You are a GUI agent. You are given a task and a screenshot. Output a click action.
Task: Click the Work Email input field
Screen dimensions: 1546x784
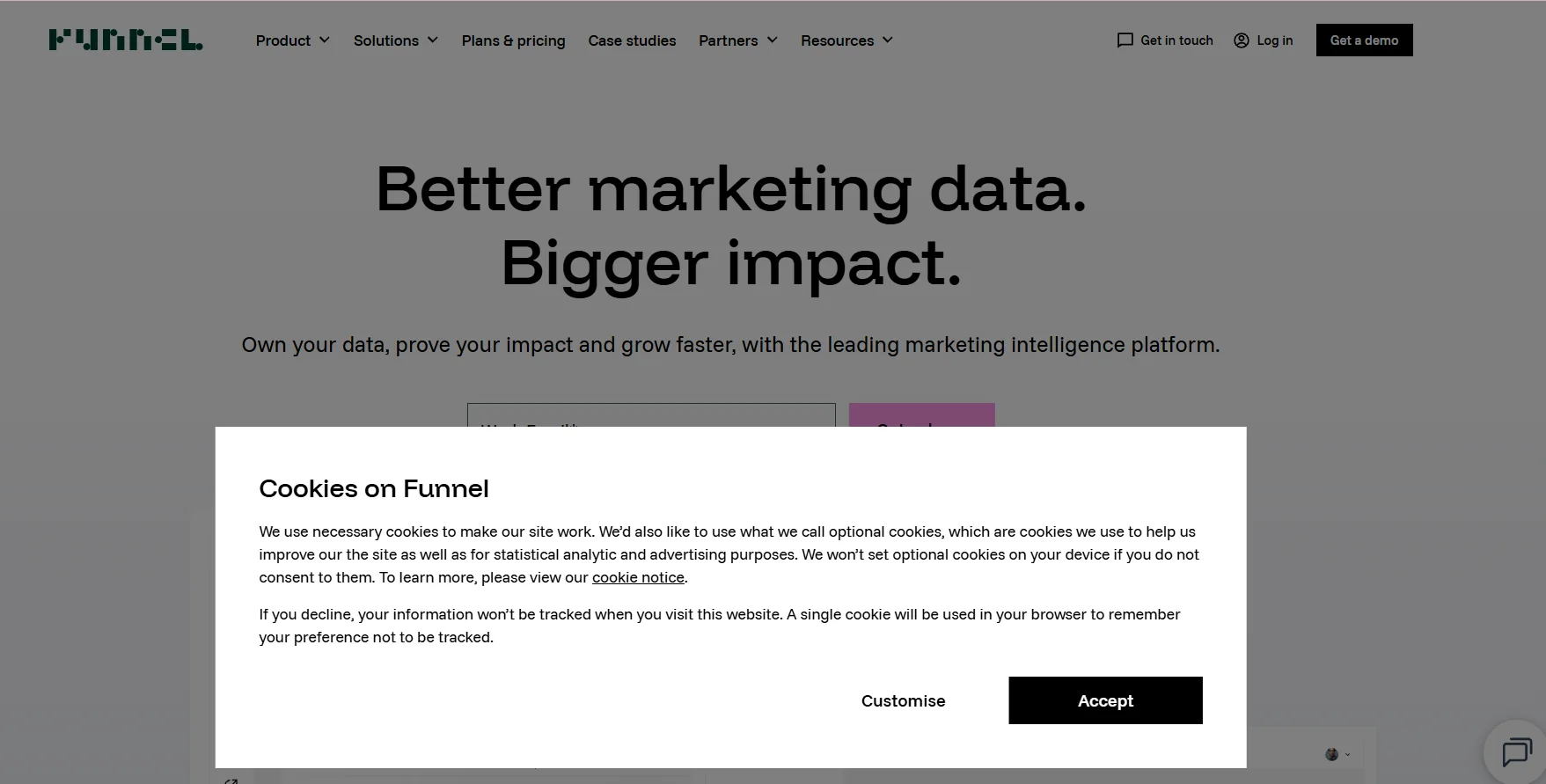tap(651, 420)
